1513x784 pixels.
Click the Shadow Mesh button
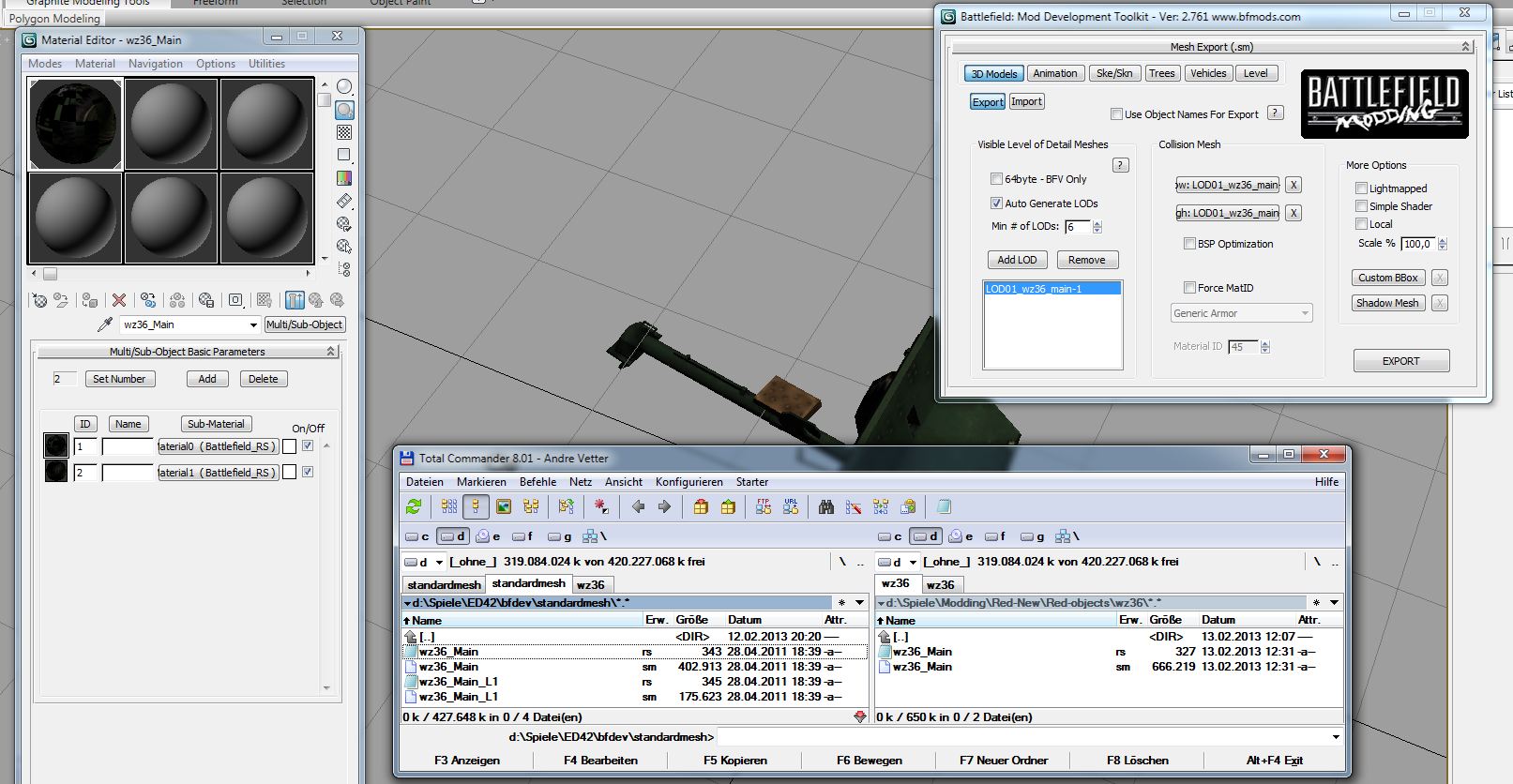[1388, 303]
